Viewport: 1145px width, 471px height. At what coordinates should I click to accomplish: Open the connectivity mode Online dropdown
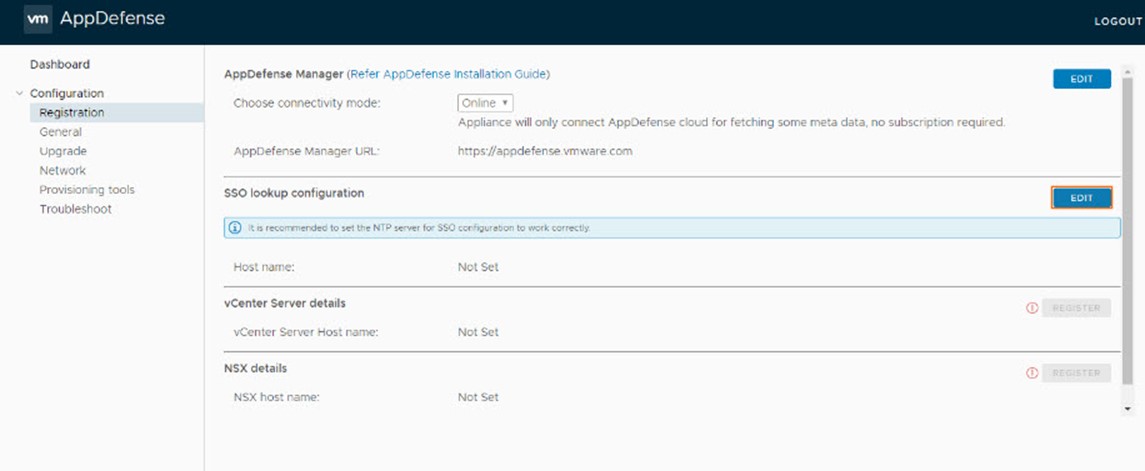pos(485,103)
